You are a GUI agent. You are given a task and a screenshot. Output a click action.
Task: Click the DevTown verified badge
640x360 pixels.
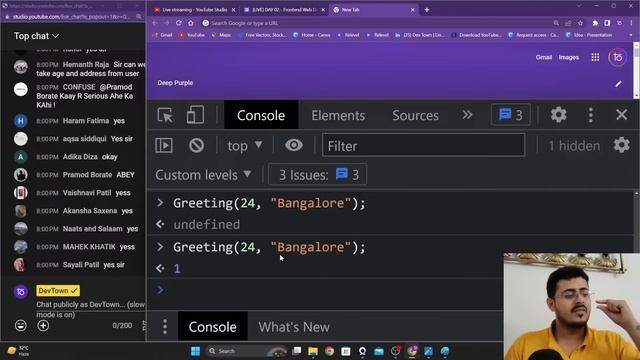tap(58, 291)
